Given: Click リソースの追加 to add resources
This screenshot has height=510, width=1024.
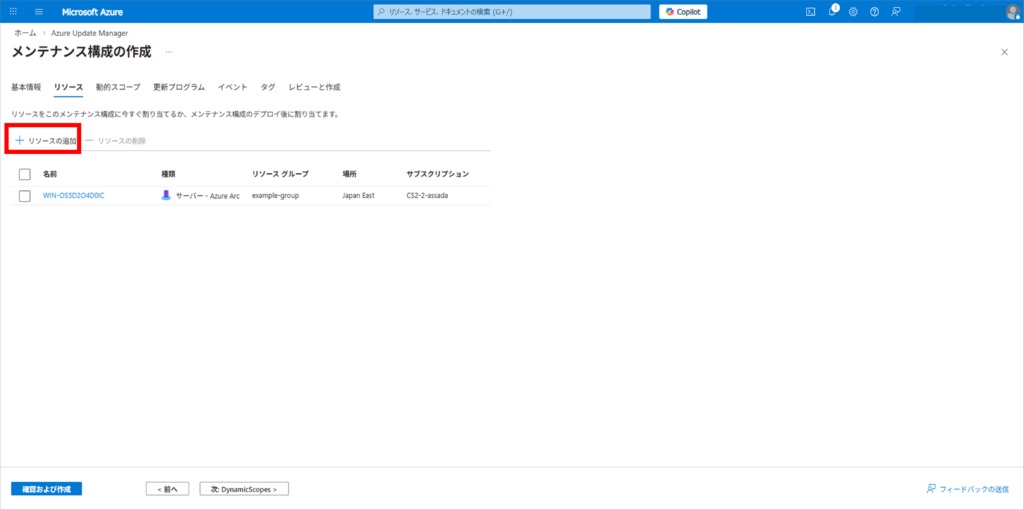Looking at the screenshot, I should click(x=46, y=141).
